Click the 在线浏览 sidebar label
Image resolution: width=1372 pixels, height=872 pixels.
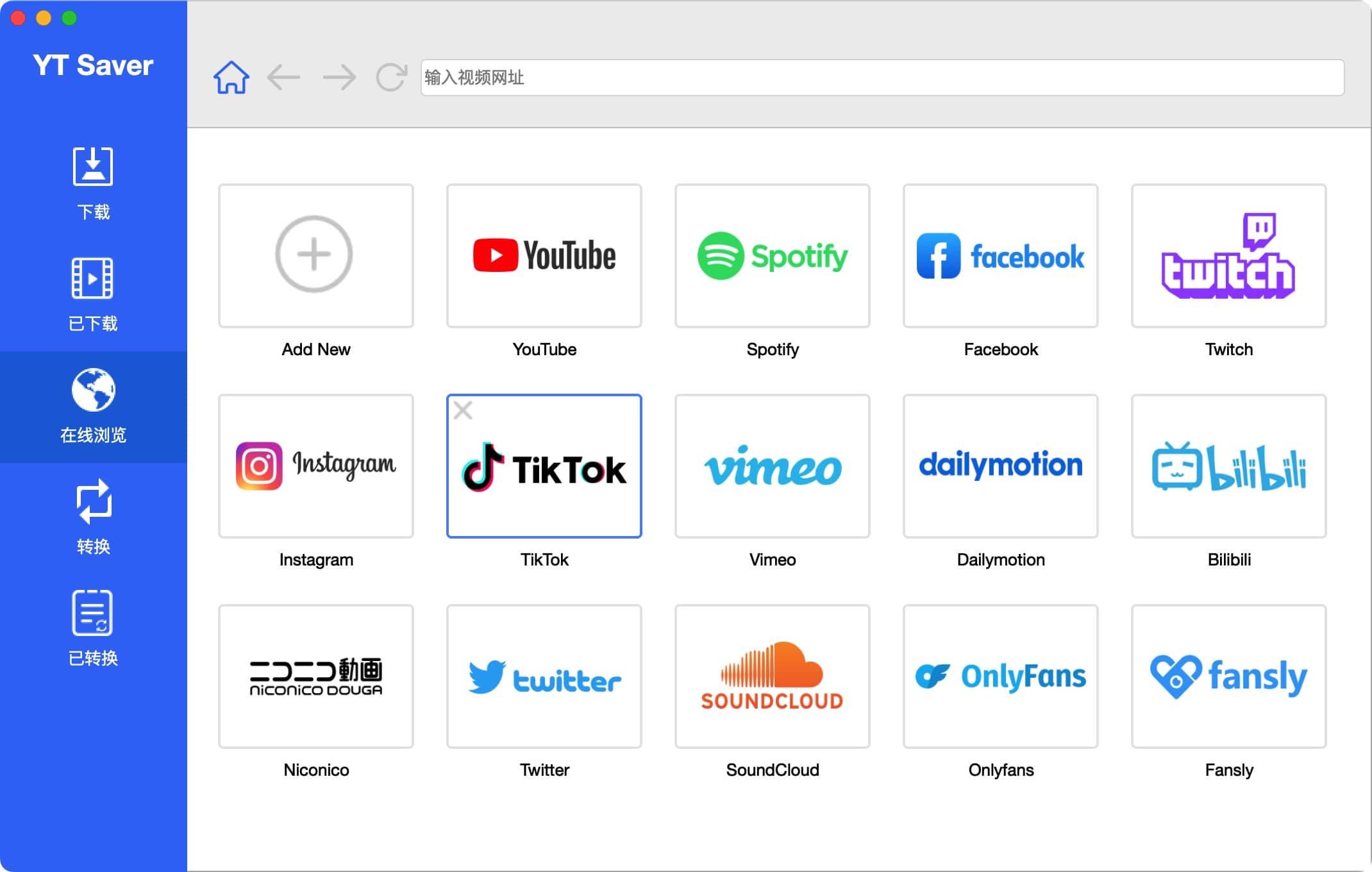94,435
